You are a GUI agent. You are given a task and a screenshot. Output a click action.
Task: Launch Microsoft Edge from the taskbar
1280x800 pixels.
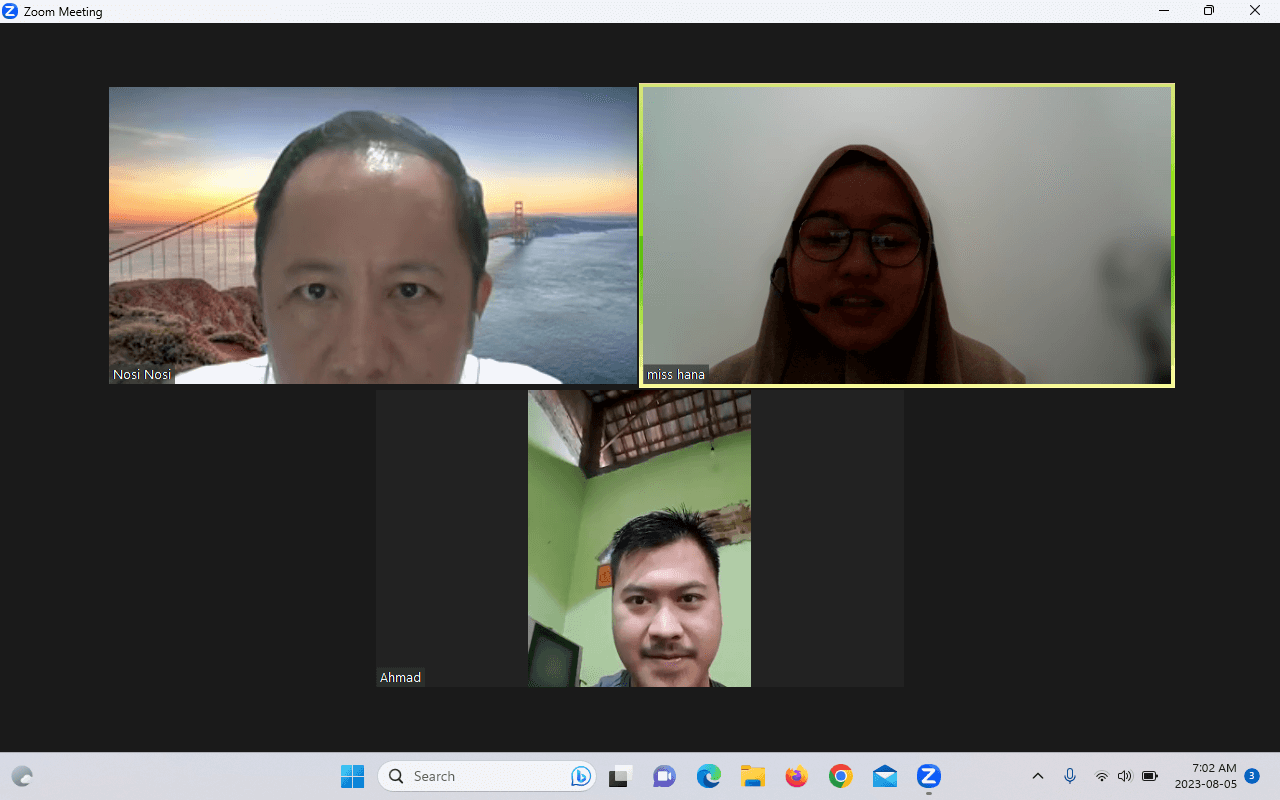[x=709, y=776]
